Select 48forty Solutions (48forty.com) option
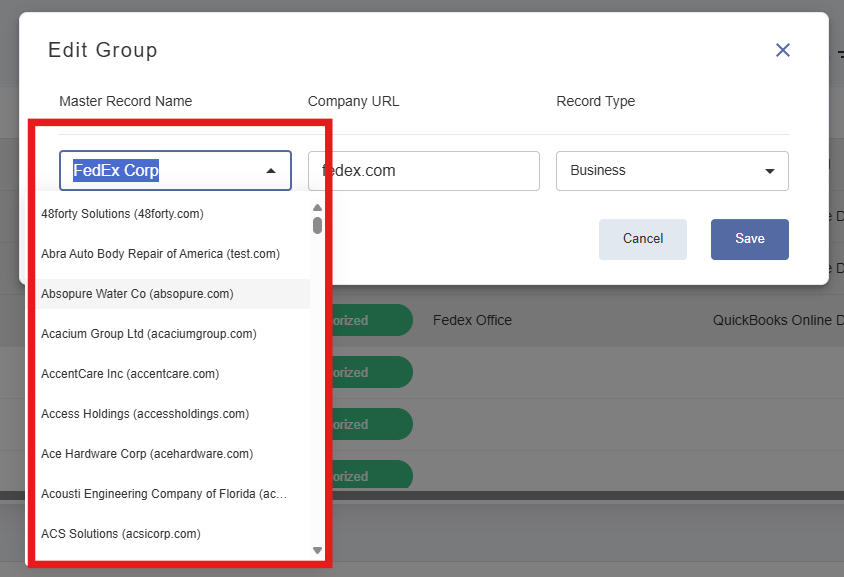This screenshot has height=577, width=844. pos(173,214)
